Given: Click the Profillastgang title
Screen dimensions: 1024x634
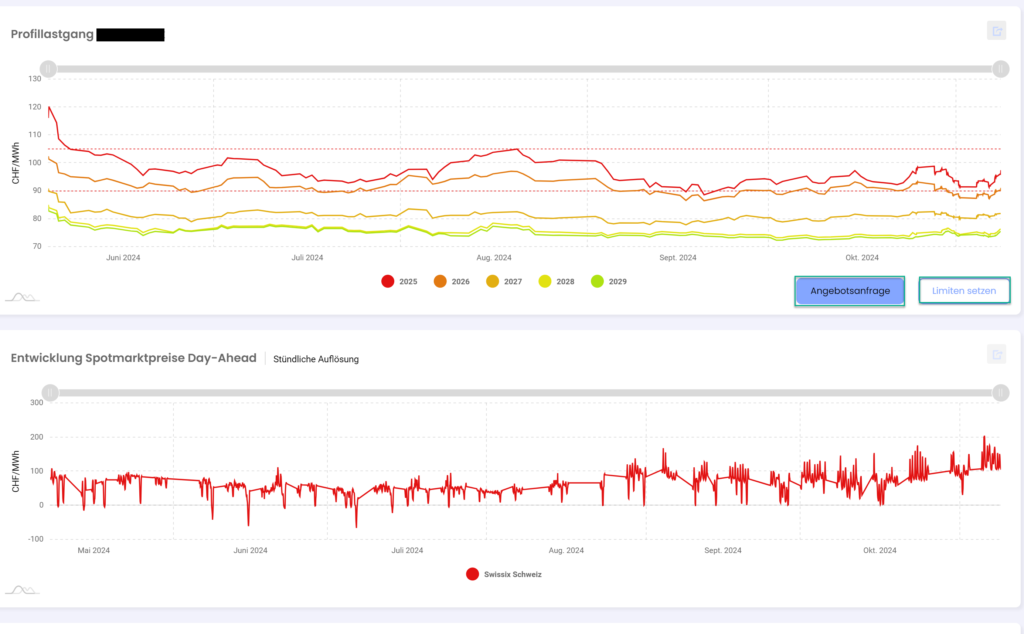Looking at the screenshot, I should coord(52,34).
